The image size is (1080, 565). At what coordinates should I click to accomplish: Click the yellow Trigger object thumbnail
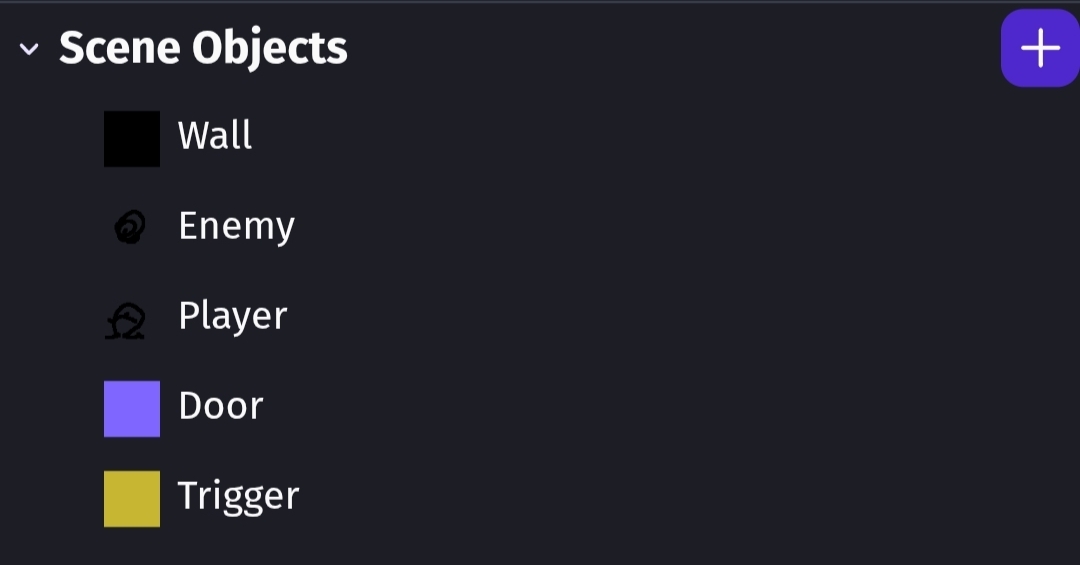[x=132, y=498]
